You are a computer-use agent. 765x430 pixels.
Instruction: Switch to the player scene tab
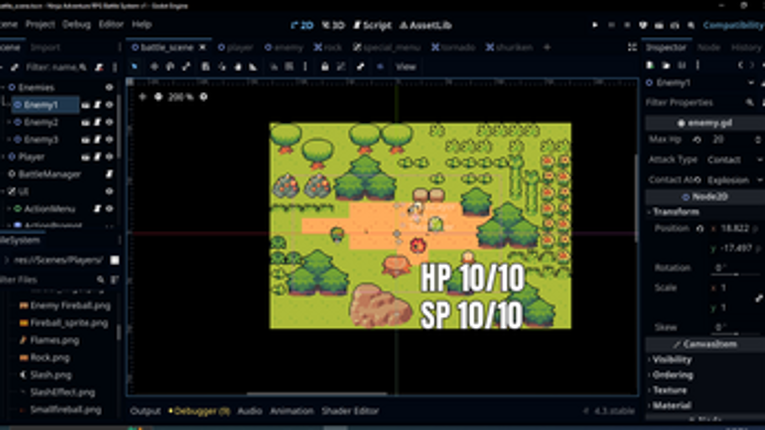[x=237, y=47]
